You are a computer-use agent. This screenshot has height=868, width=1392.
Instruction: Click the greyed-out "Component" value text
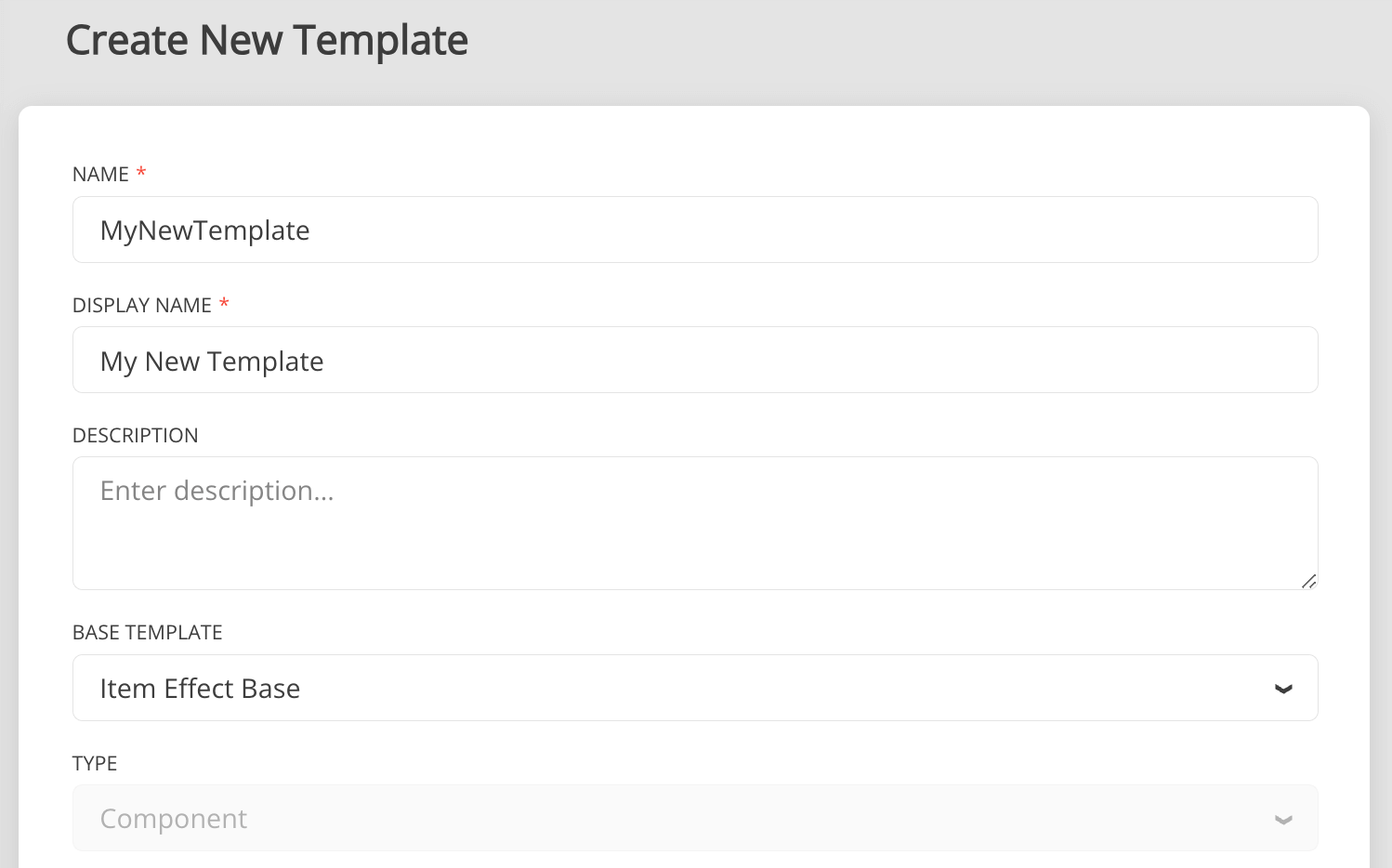174,819
